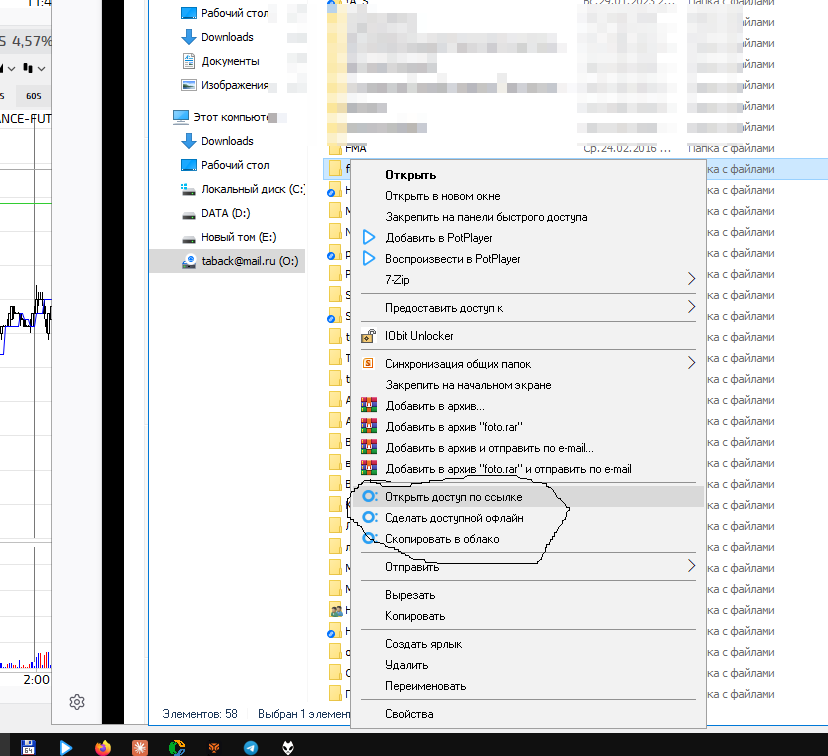Click WinRAR icon next to Добавить в архив "foto.rar"

[x=369, y=426]
